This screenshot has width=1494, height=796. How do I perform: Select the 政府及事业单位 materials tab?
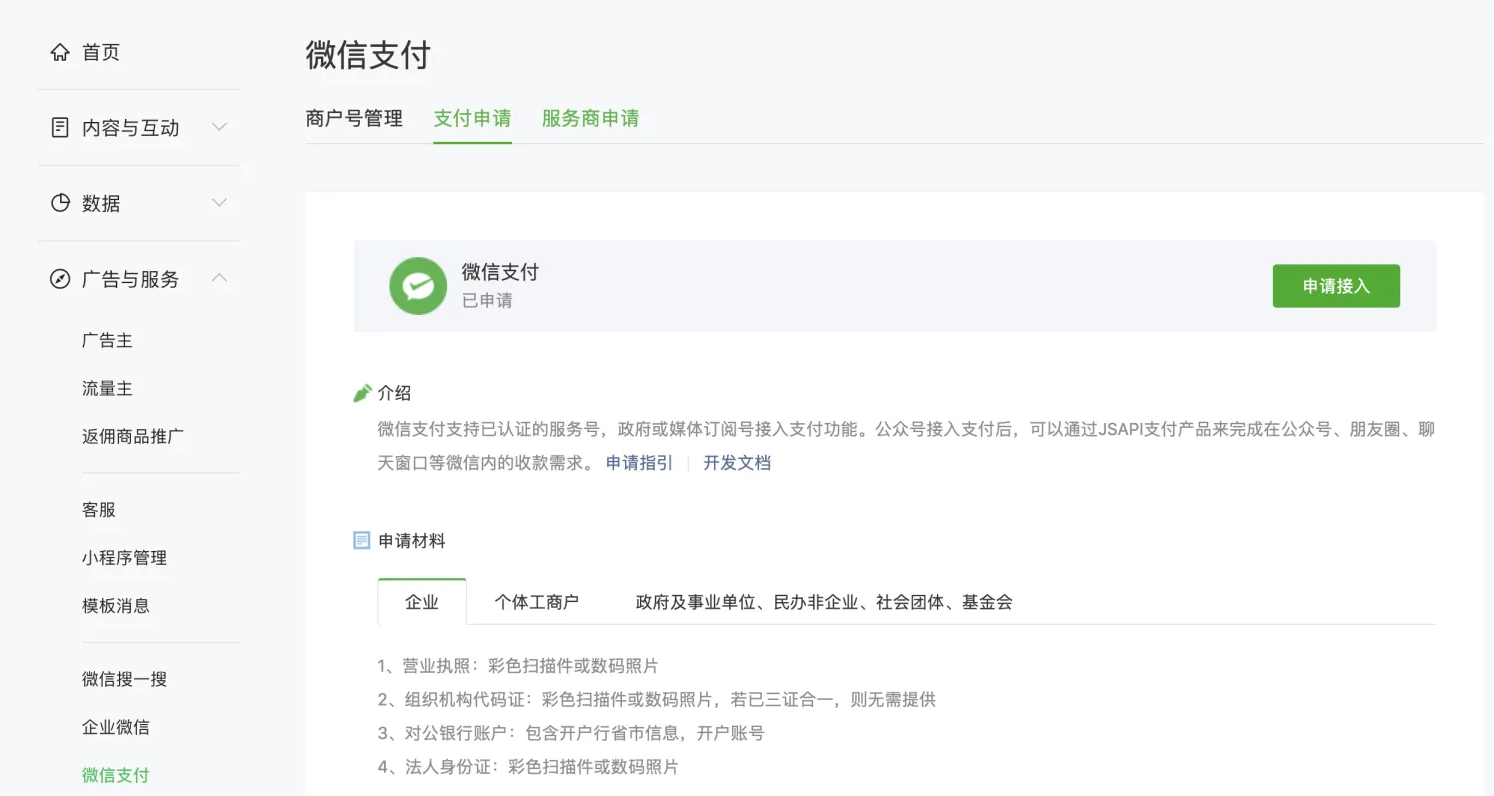824,602
